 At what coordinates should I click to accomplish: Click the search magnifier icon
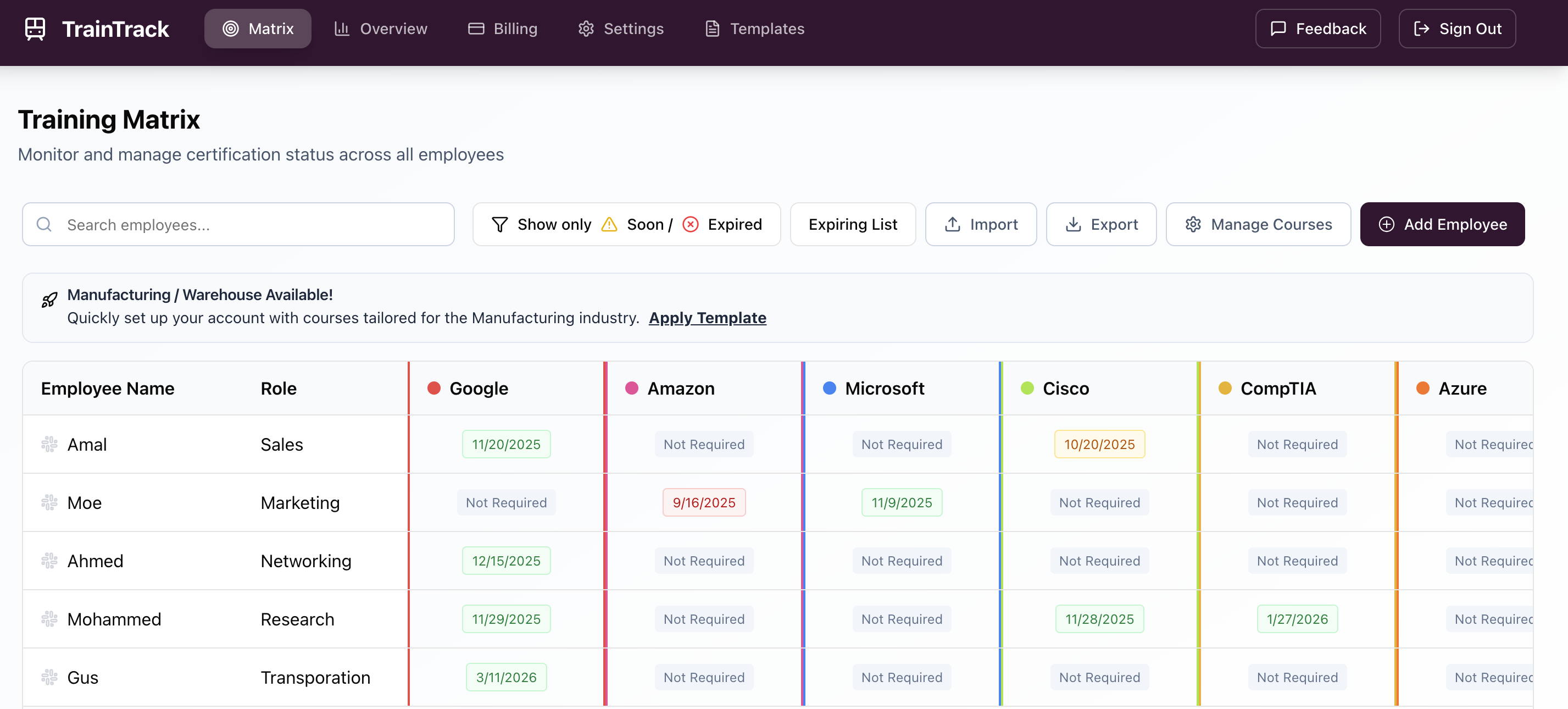coord(44,224)
